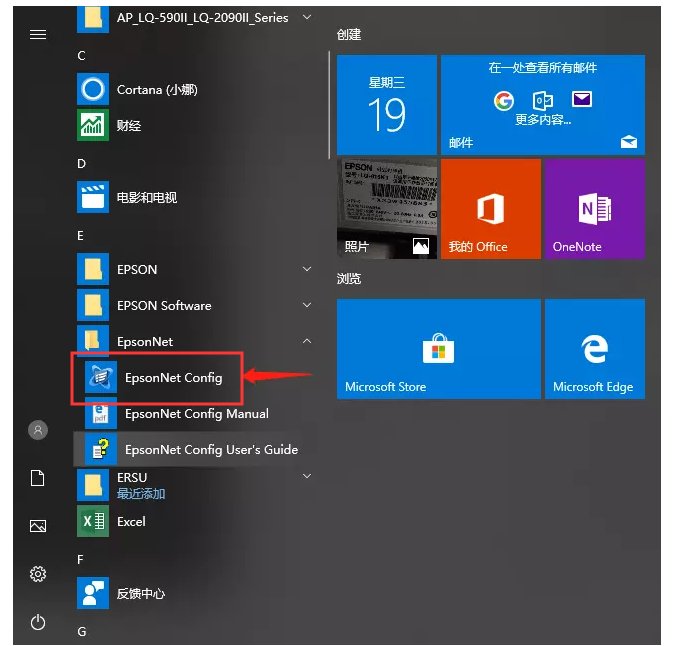Open Documents from the sidebar icon
The width and height of the screenshot is (682, 646).
click(38, 478)
